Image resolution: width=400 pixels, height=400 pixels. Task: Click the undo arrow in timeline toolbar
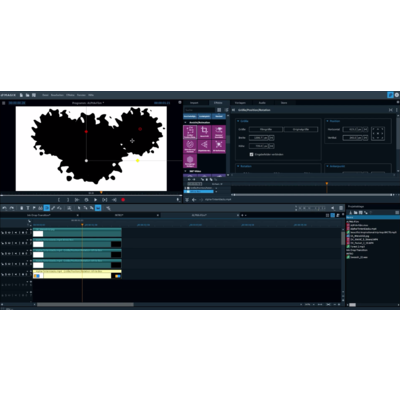coord(5,208)
